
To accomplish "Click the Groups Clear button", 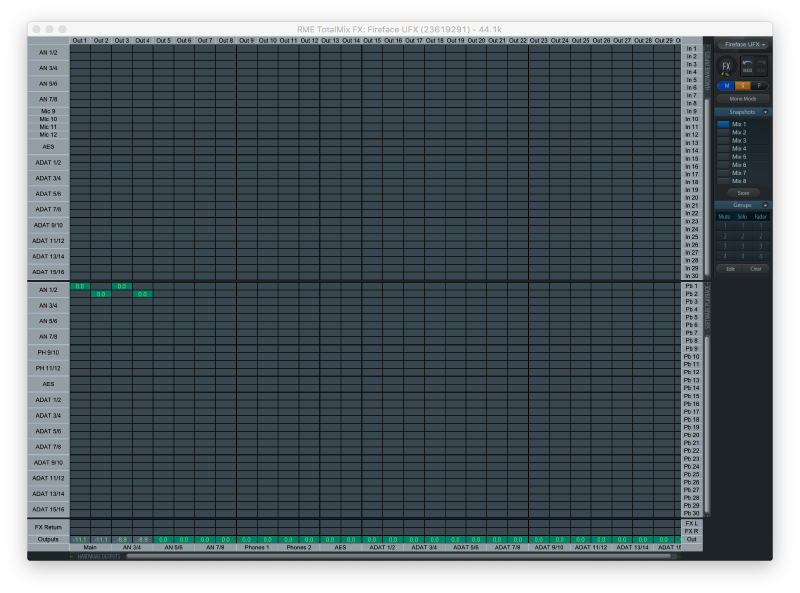I will coord(756,269).
